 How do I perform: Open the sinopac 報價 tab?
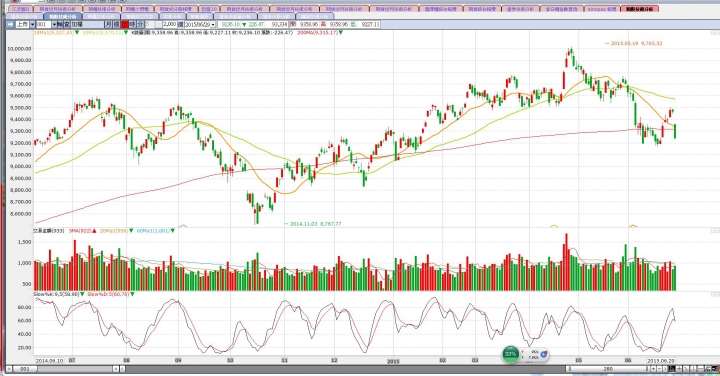[x=602, y=9]
